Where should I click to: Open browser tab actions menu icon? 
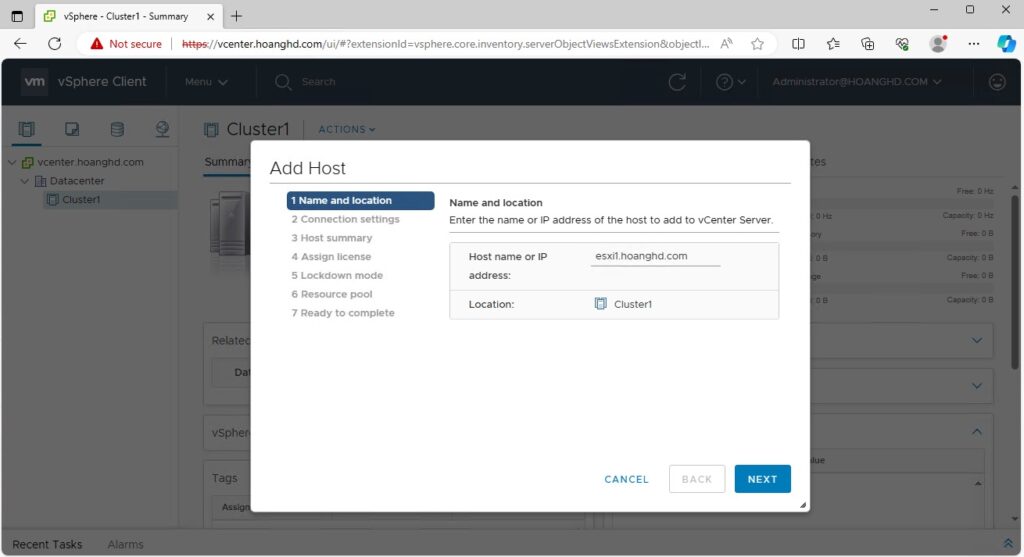pyautogui.click(x=18, y=16)
